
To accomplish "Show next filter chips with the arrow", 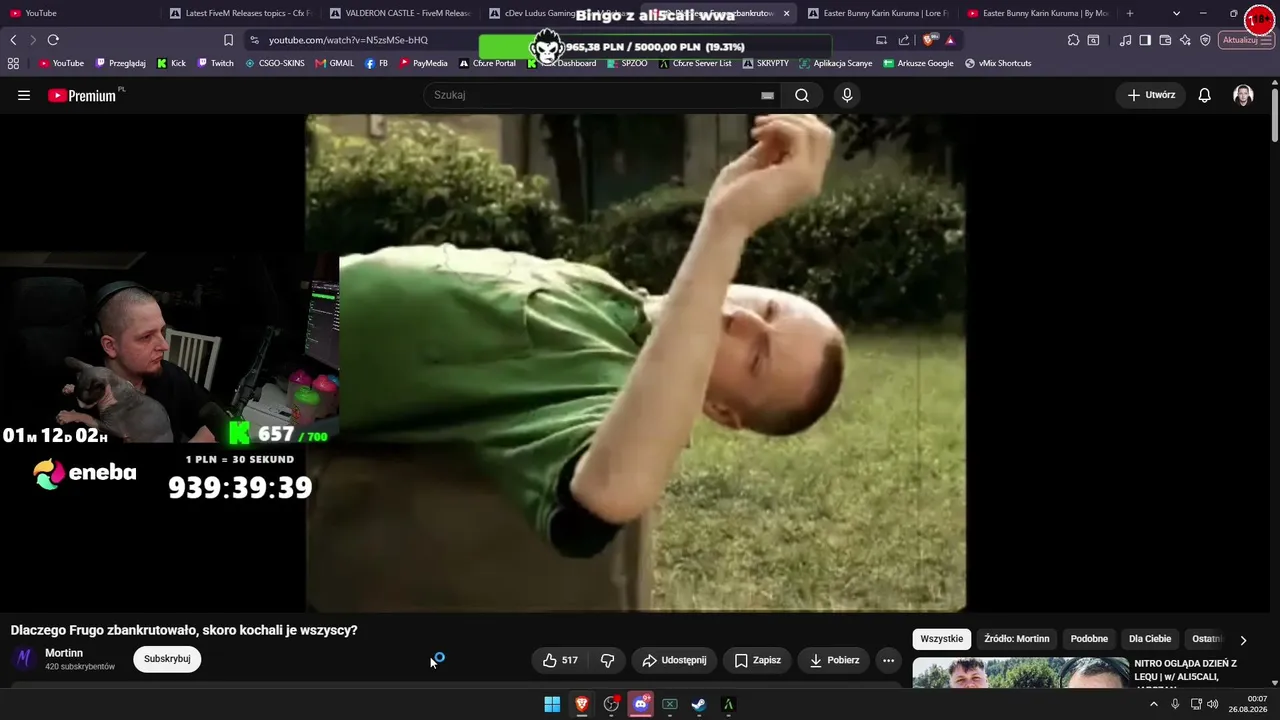I will [x=1243, y=640].
